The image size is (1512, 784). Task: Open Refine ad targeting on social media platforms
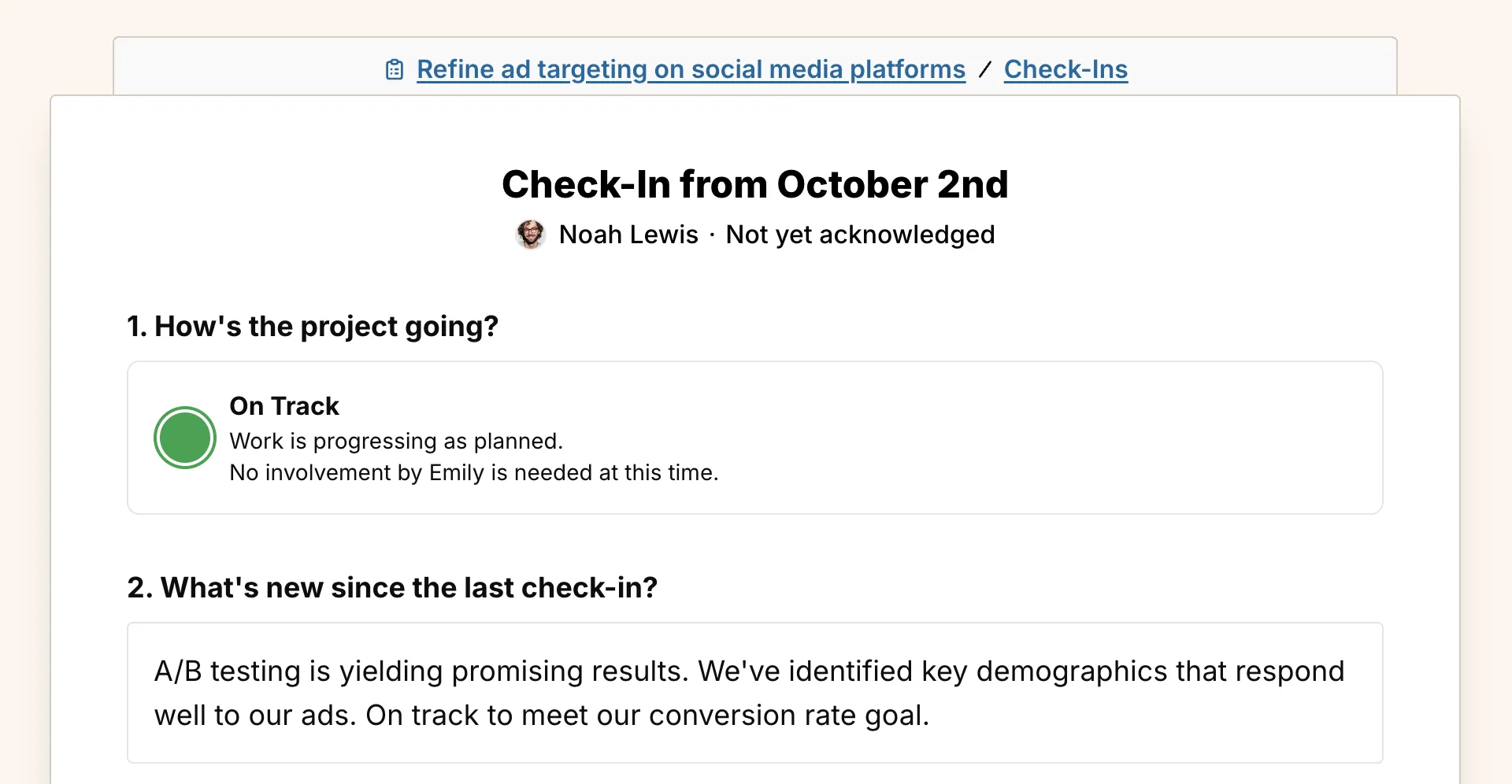coord(690,69)
